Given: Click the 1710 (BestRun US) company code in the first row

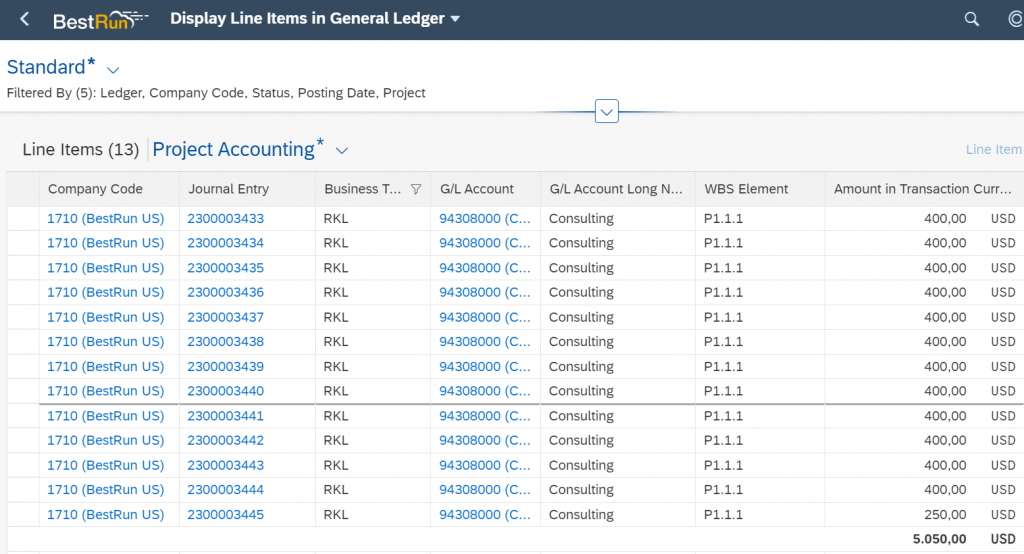Looking at the screenshot, I should [105, 219].
